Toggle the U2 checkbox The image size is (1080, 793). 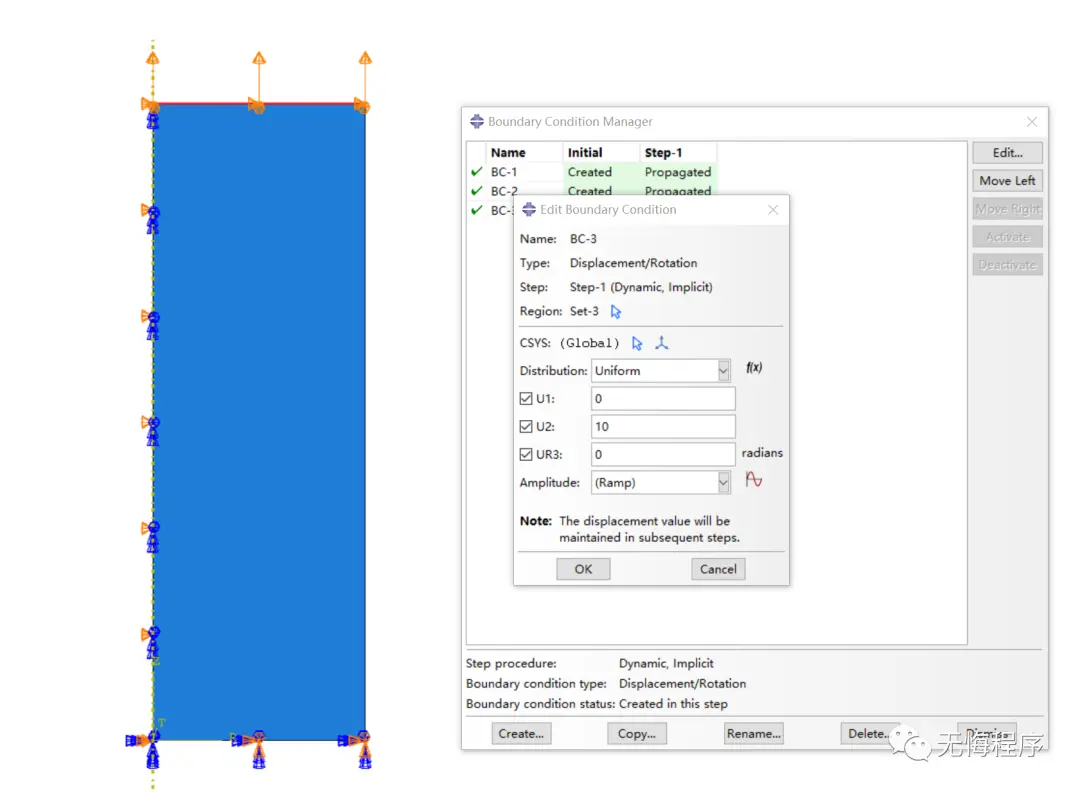pyautogui.click(x=526, y=426)
